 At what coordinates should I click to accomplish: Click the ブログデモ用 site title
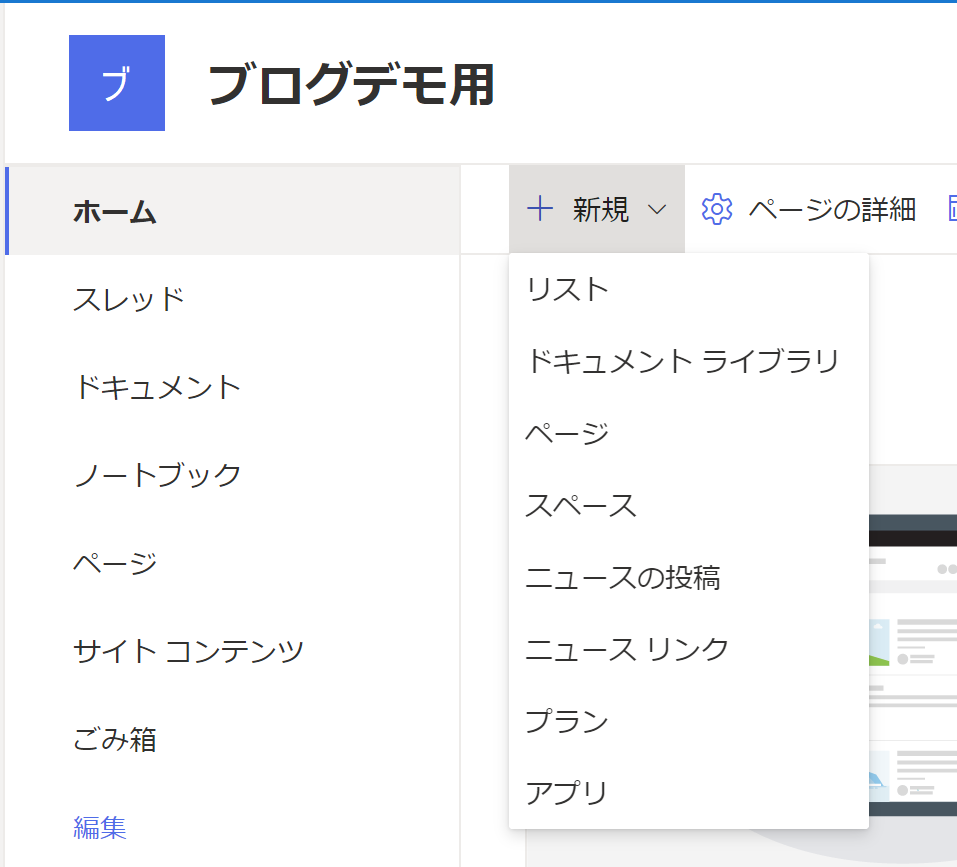(x=351, y=84)
